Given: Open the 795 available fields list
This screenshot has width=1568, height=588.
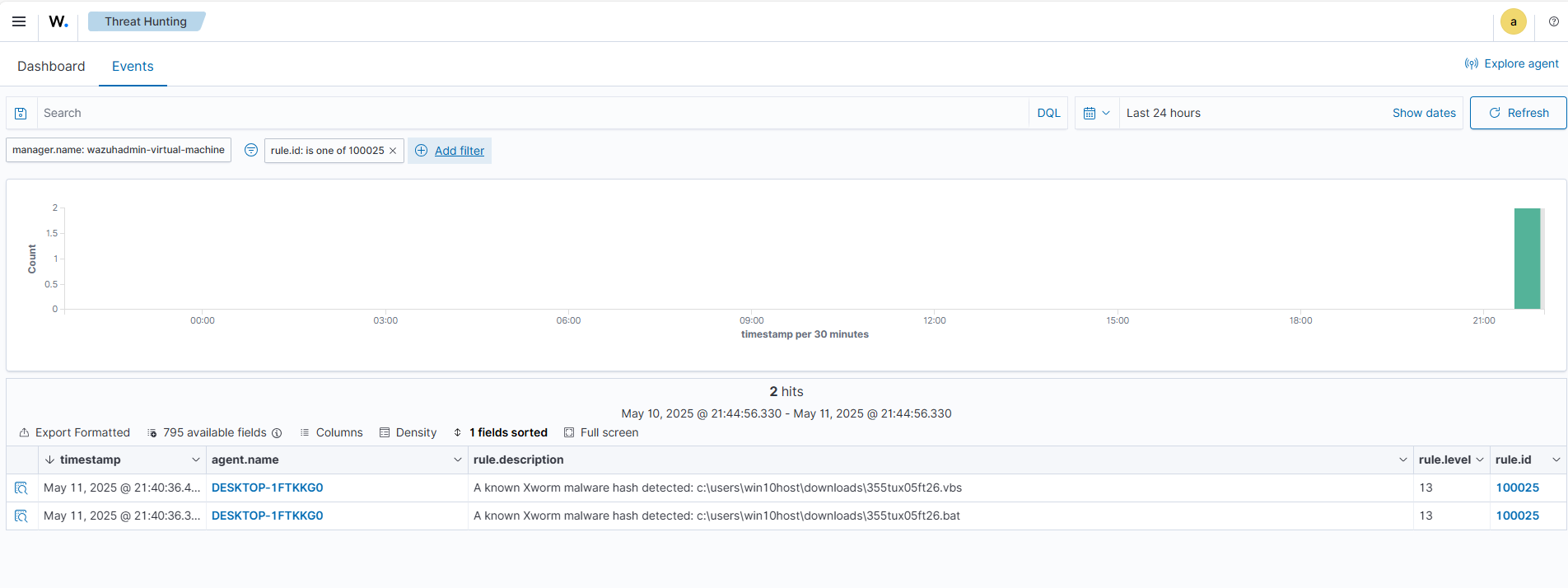Looking at the screenshot, I should [x=208, y=433].
